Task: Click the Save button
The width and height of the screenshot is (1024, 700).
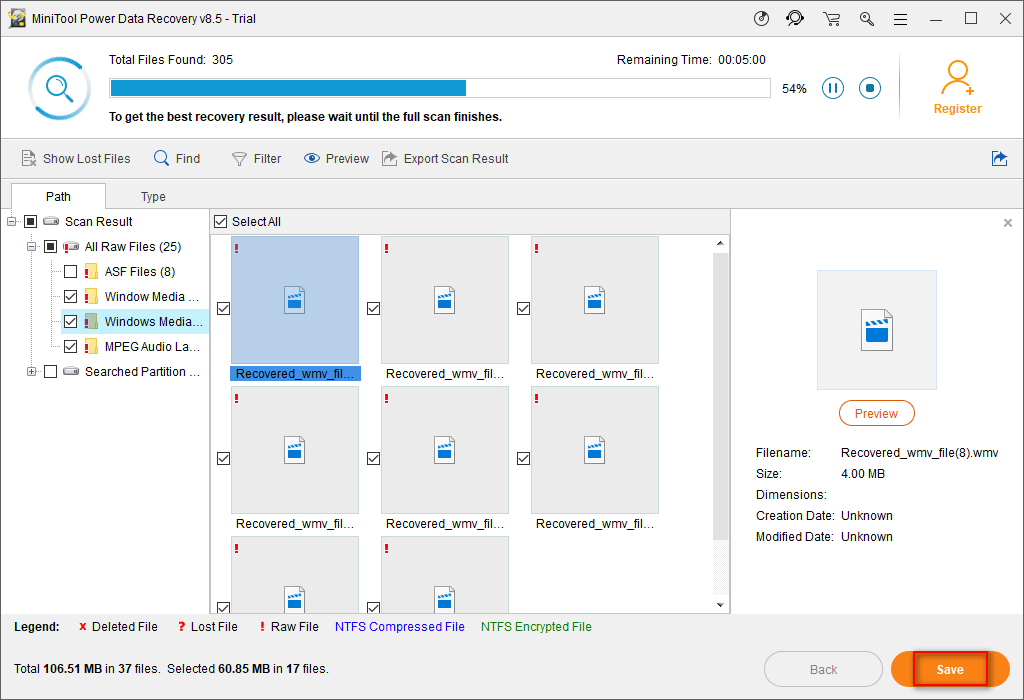Action: click(950, 669)
